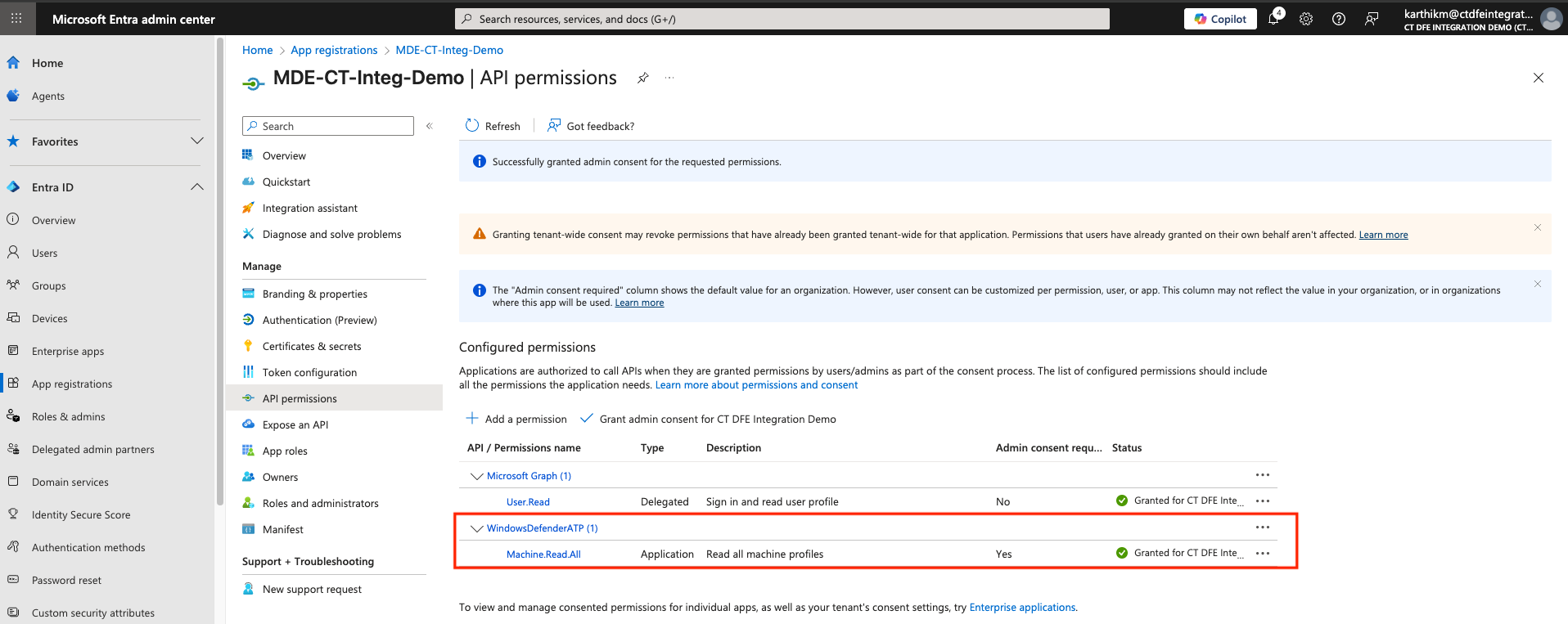
Task: Pin the API permissions page
Action: tap(643, 78)
